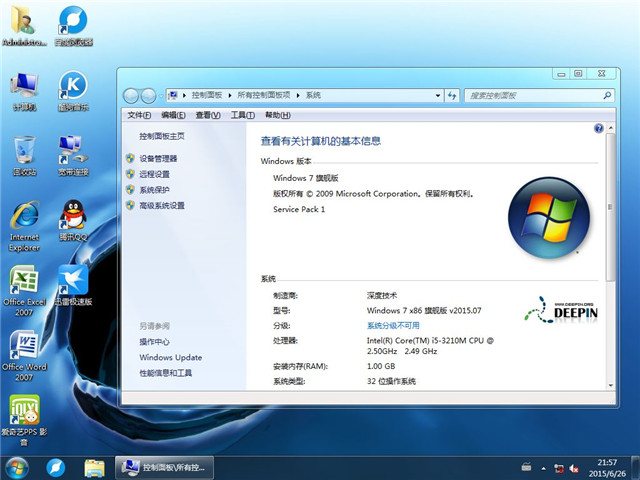Click the 系统分级不可用 rating link
The height and width of the screenshot is (480, 640).
coord(393,325)
